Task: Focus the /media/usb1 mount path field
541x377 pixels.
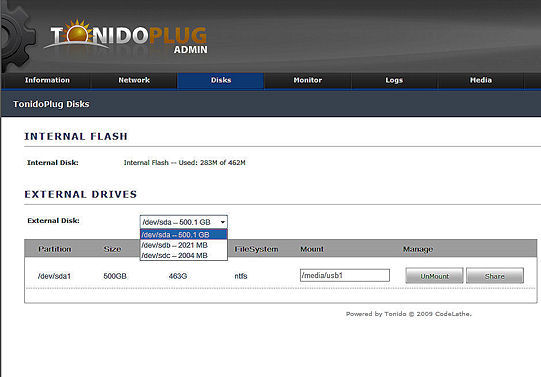Action: pyautogui.click(x=345, y=275)
